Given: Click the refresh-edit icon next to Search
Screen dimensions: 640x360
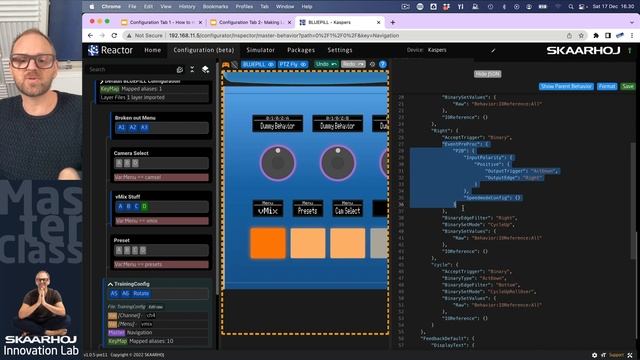Looking at the screenshot, I should coord(180,70).
